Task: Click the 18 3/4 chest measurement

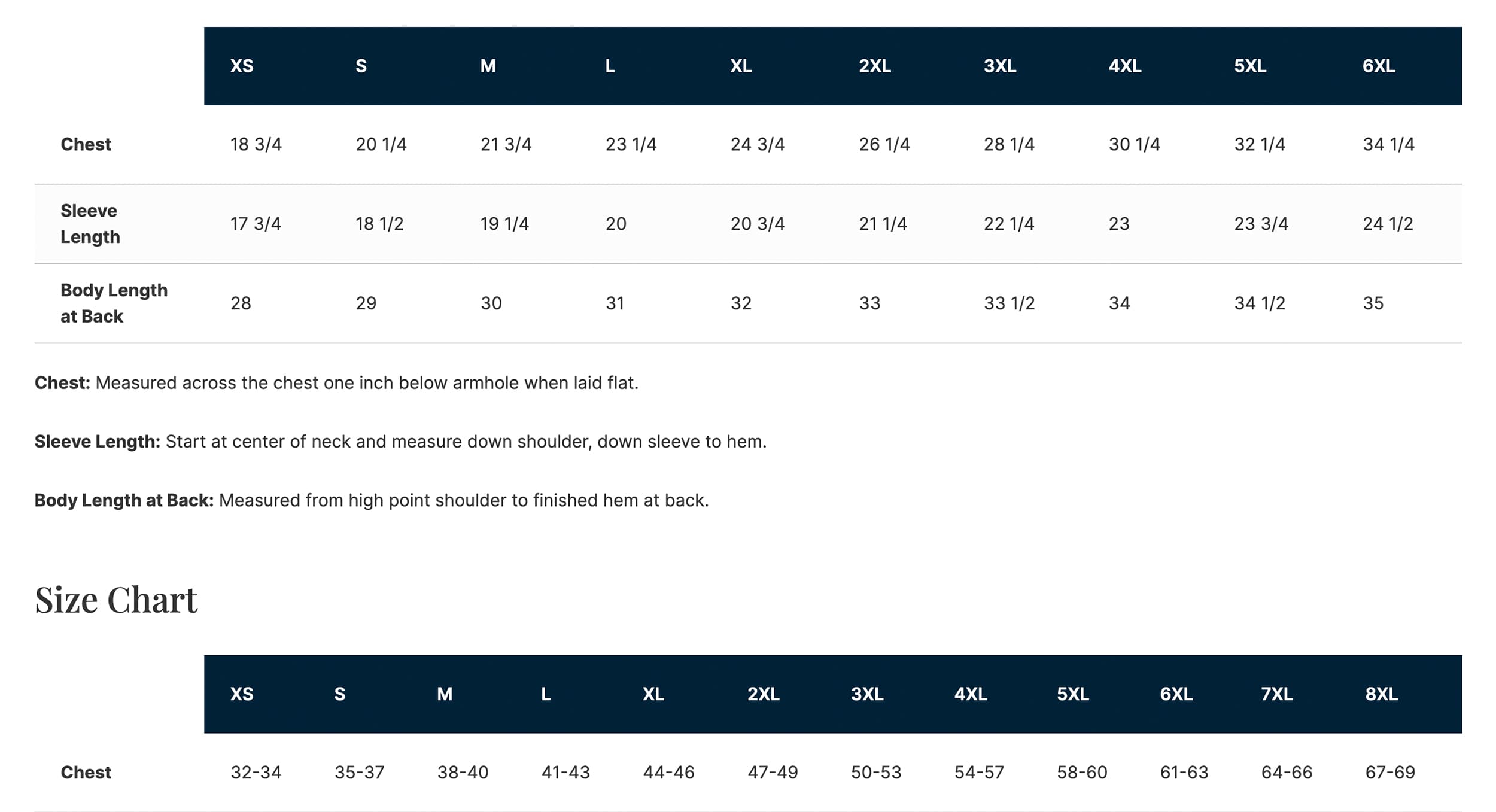Action: click(x=256, y=144)
